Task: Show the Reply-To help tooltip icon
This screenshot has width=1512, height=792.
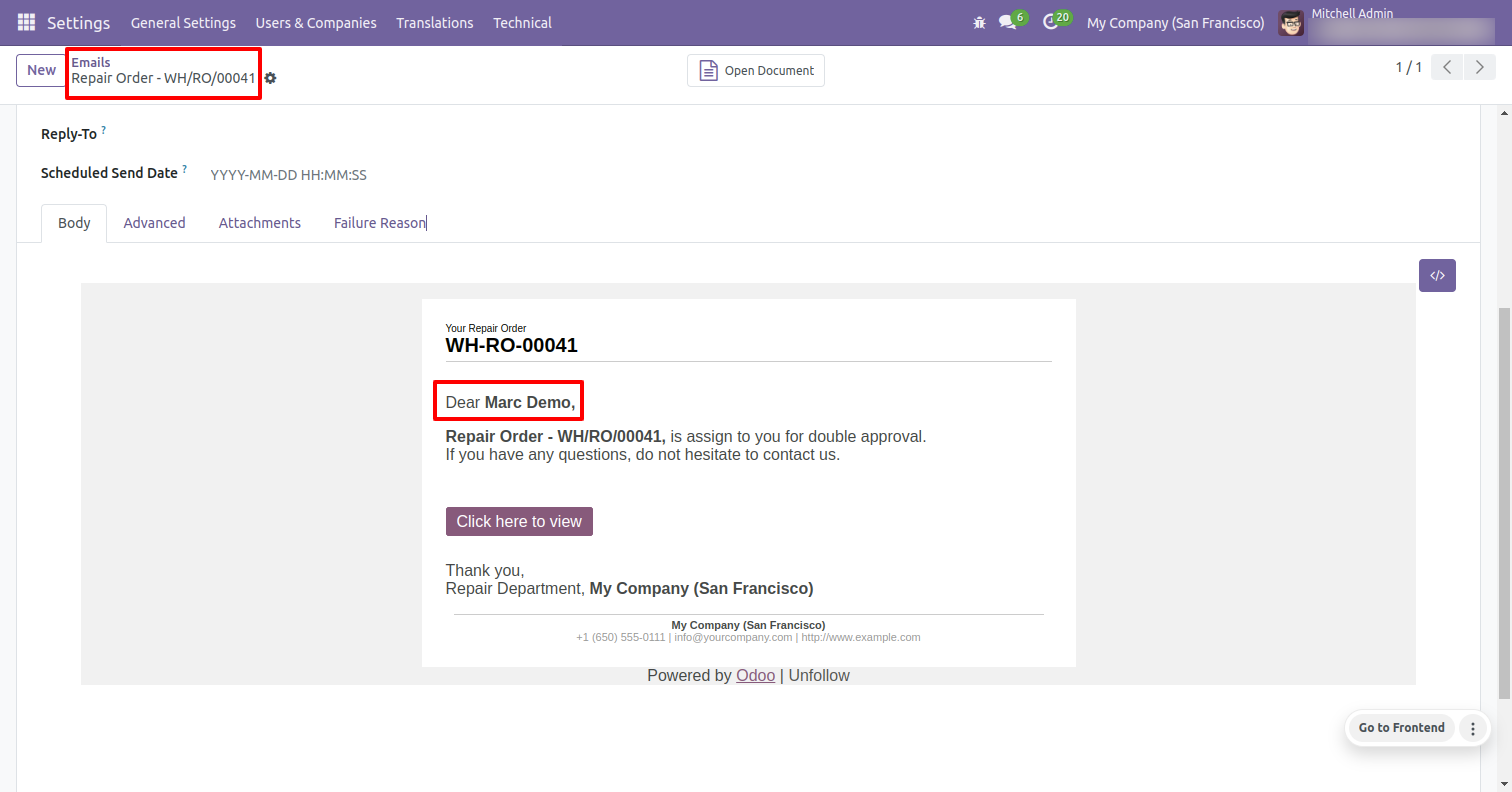Action: coord(103,130)
